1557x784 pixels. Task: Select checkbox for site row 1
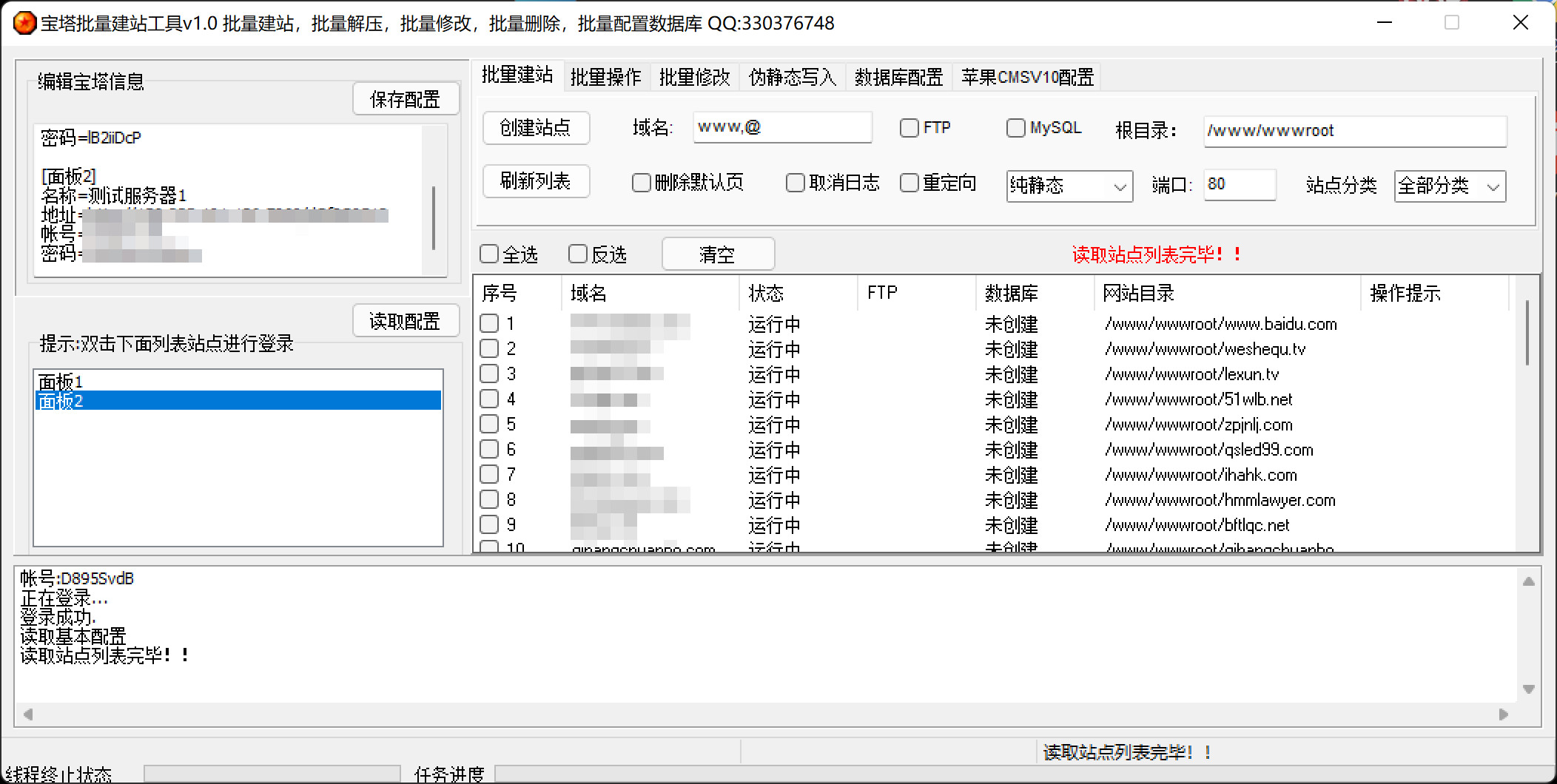(x=489, y=323)
